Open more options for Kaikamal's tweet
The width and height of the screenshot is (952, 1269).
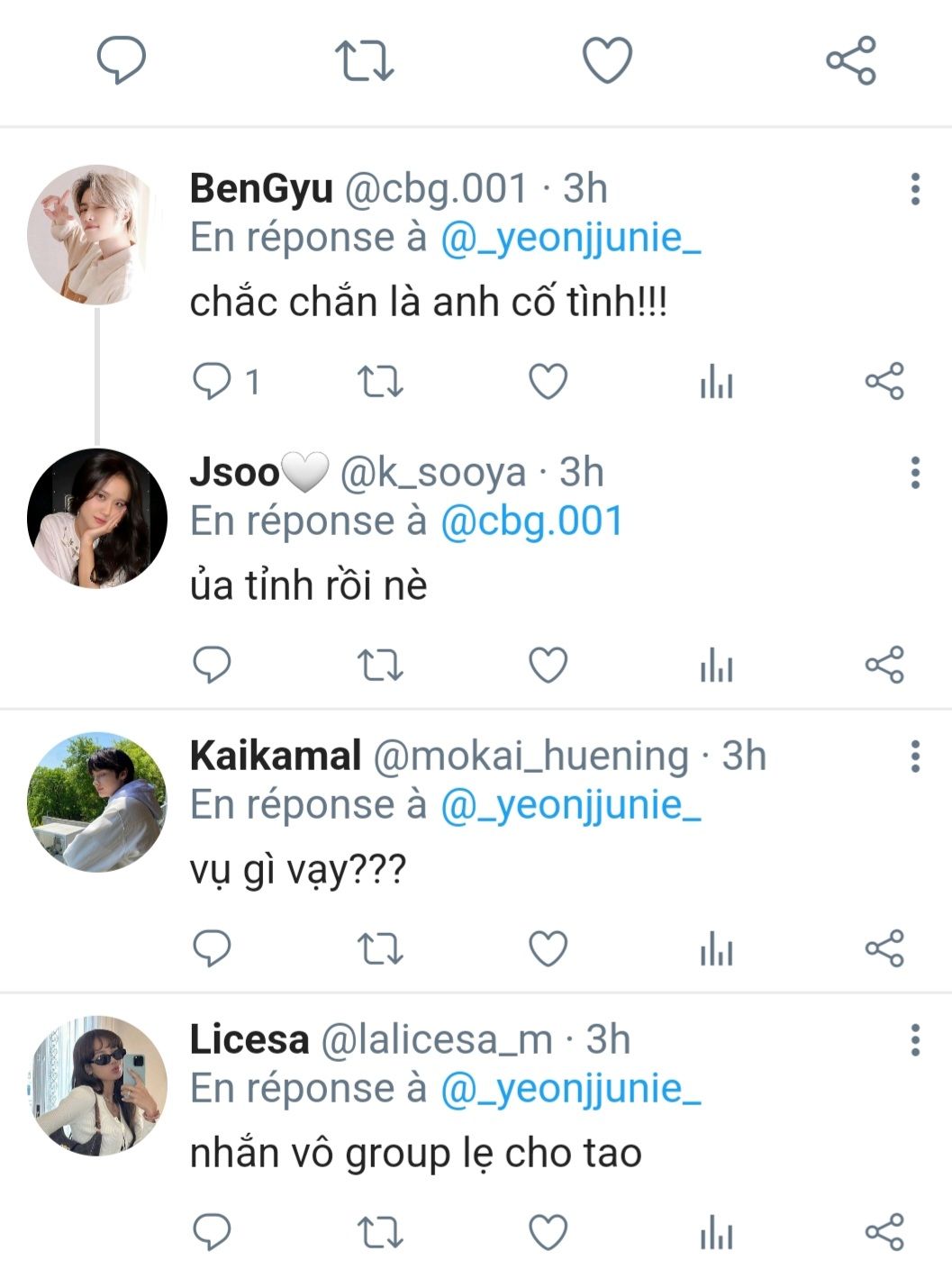click(915, 757)
